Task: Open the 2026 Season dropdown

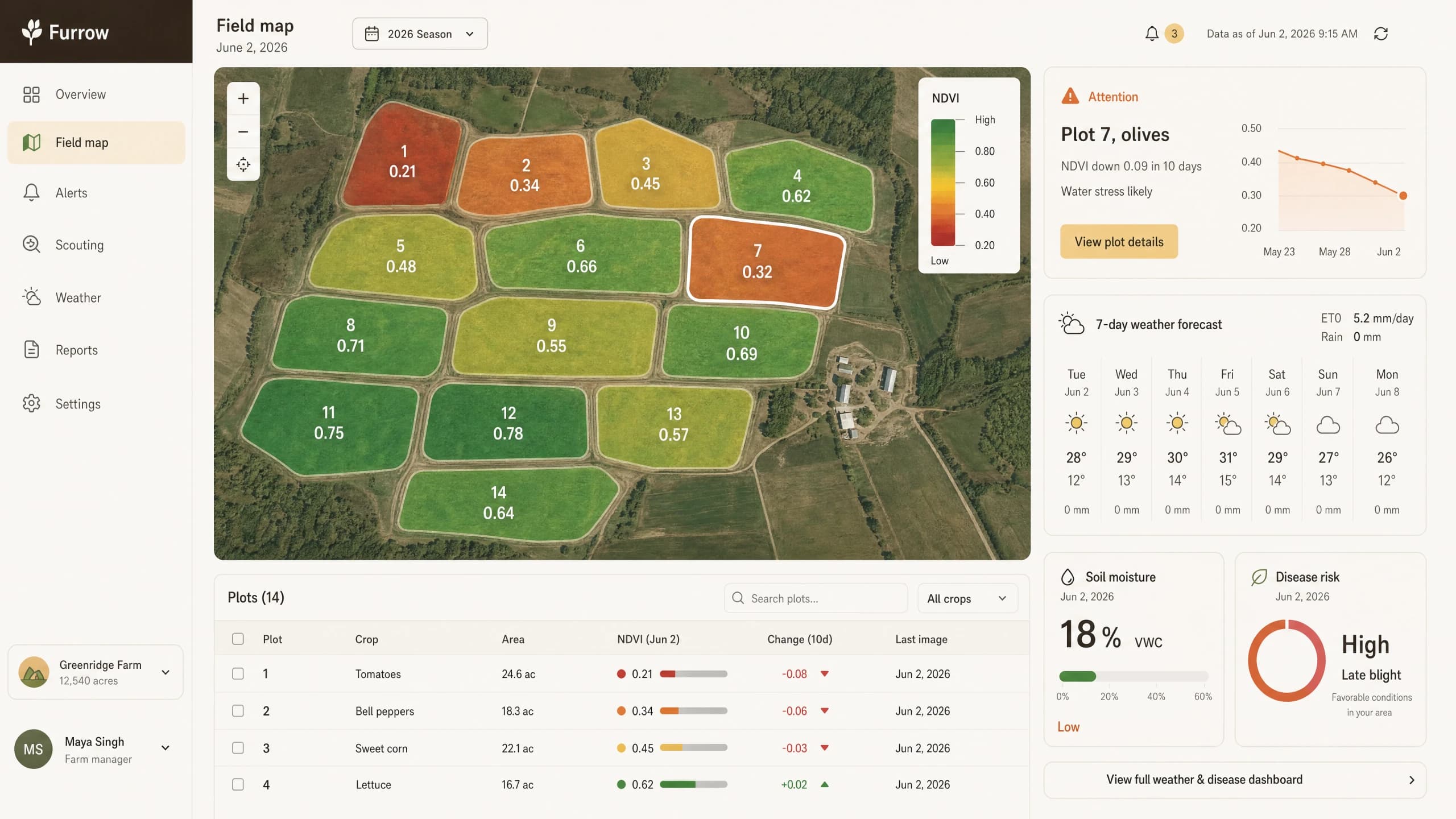Action: (x=420, y=34)
